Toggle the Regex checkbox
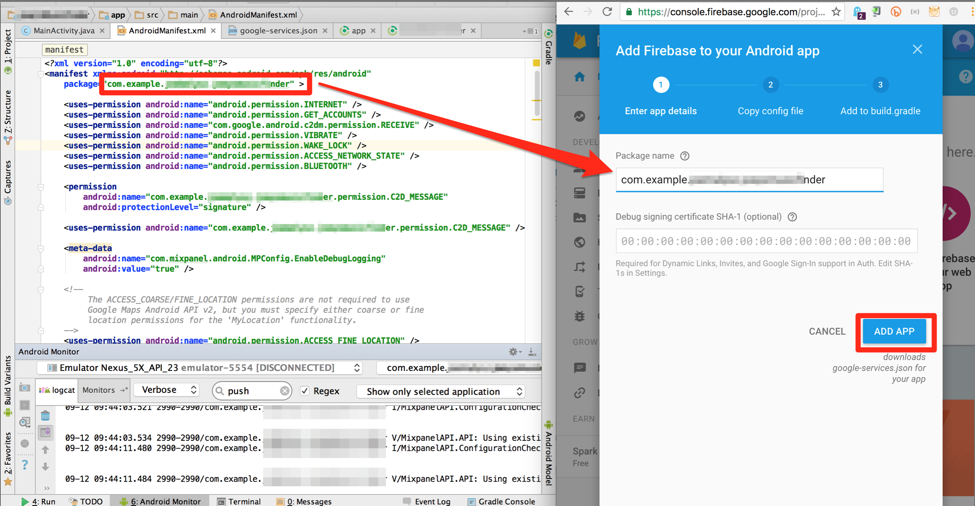This screenshot has width=975, height=506. click(306, 391)
